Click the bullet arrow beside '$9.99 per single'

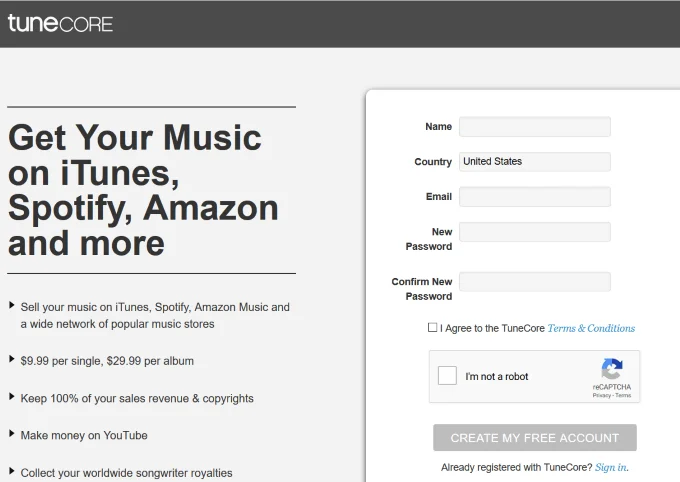pos(12,359)
